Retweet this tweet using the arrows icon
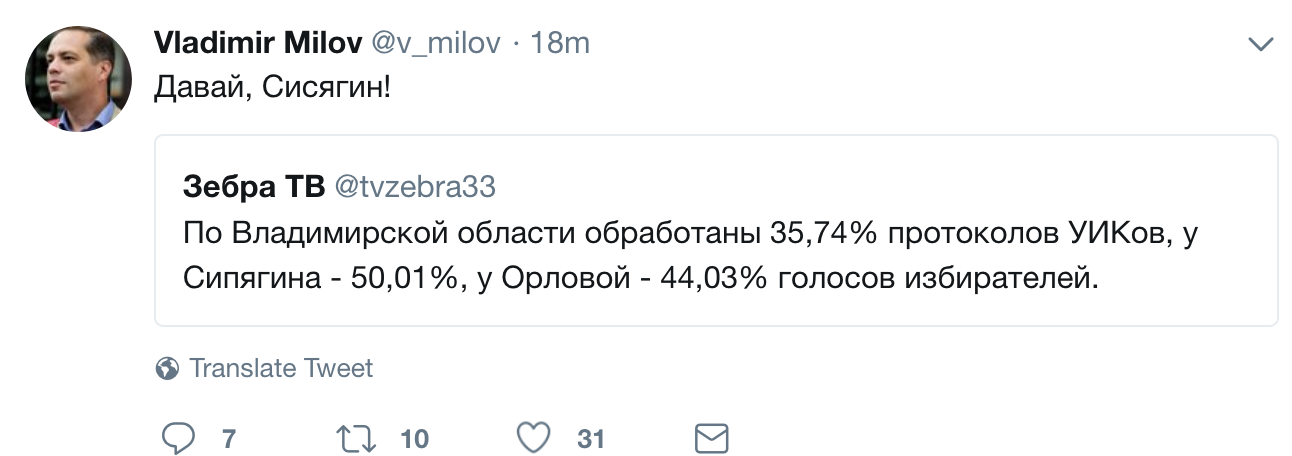1292x456 pixels. click(x=357, y=438)
